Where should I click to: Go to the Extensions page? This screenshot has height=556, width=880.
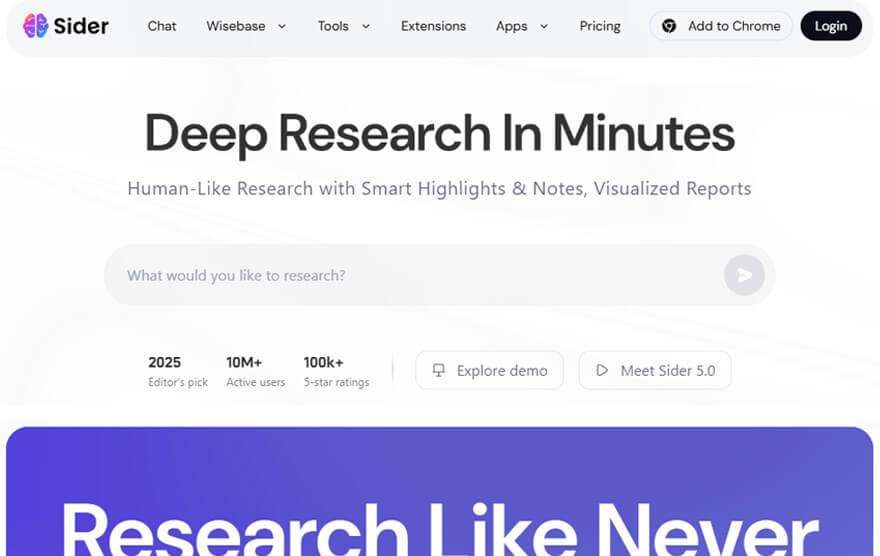433,26
